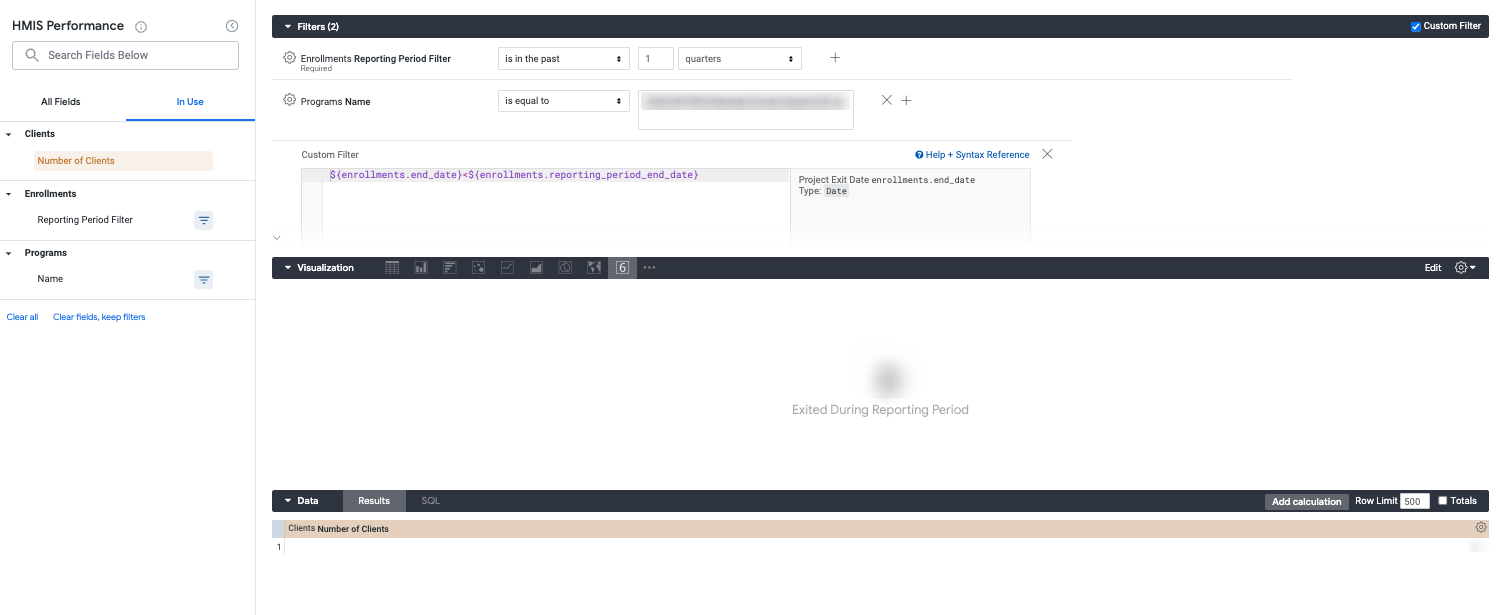The image size is (1497, 615).
Task: Pick the Line chart visualization
Action: point(507,267)
